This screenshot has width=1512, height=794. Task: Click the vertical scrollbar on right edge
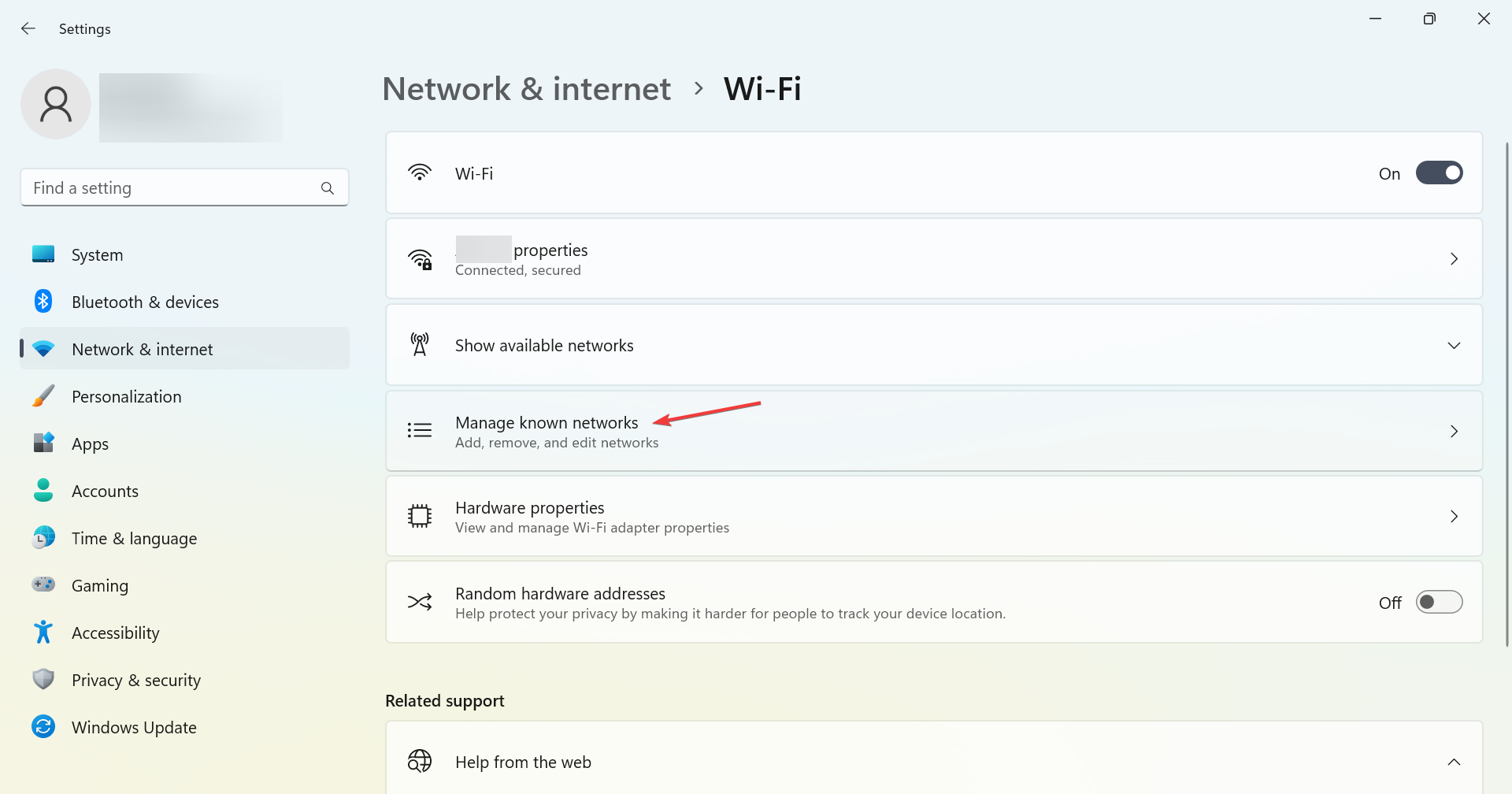point(1507,394)
